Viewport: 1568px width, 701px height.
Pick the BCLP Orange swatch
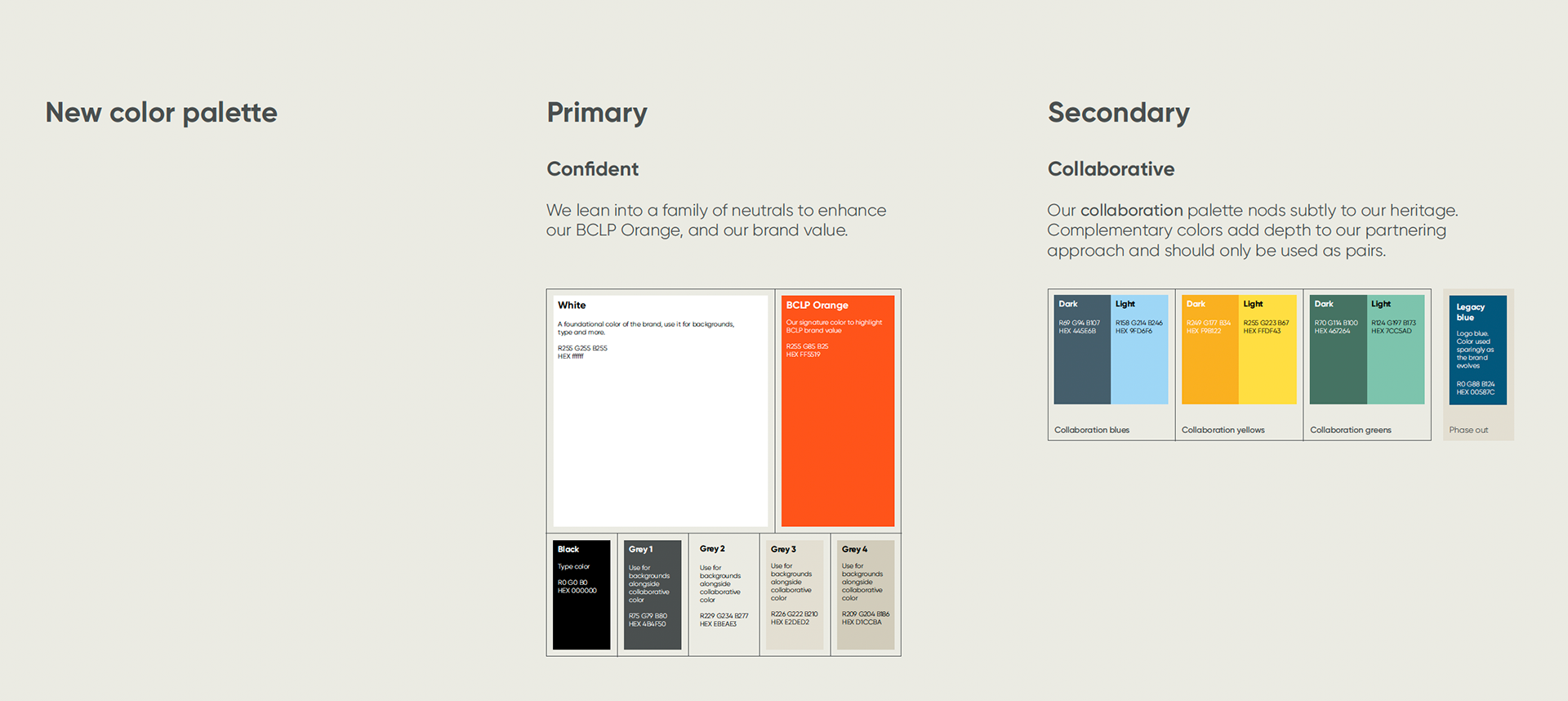point(838,411)
